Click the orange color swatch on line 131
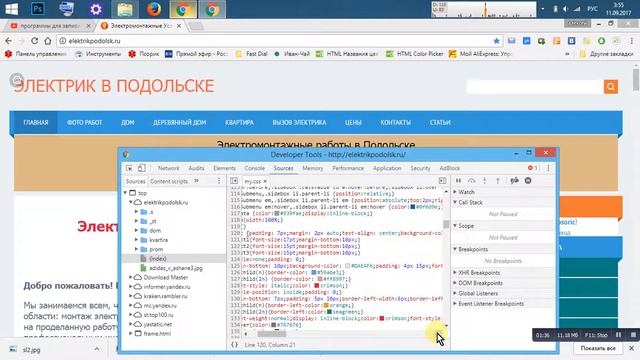This screenshot has height=360, width=640. (x=326, y=305)
